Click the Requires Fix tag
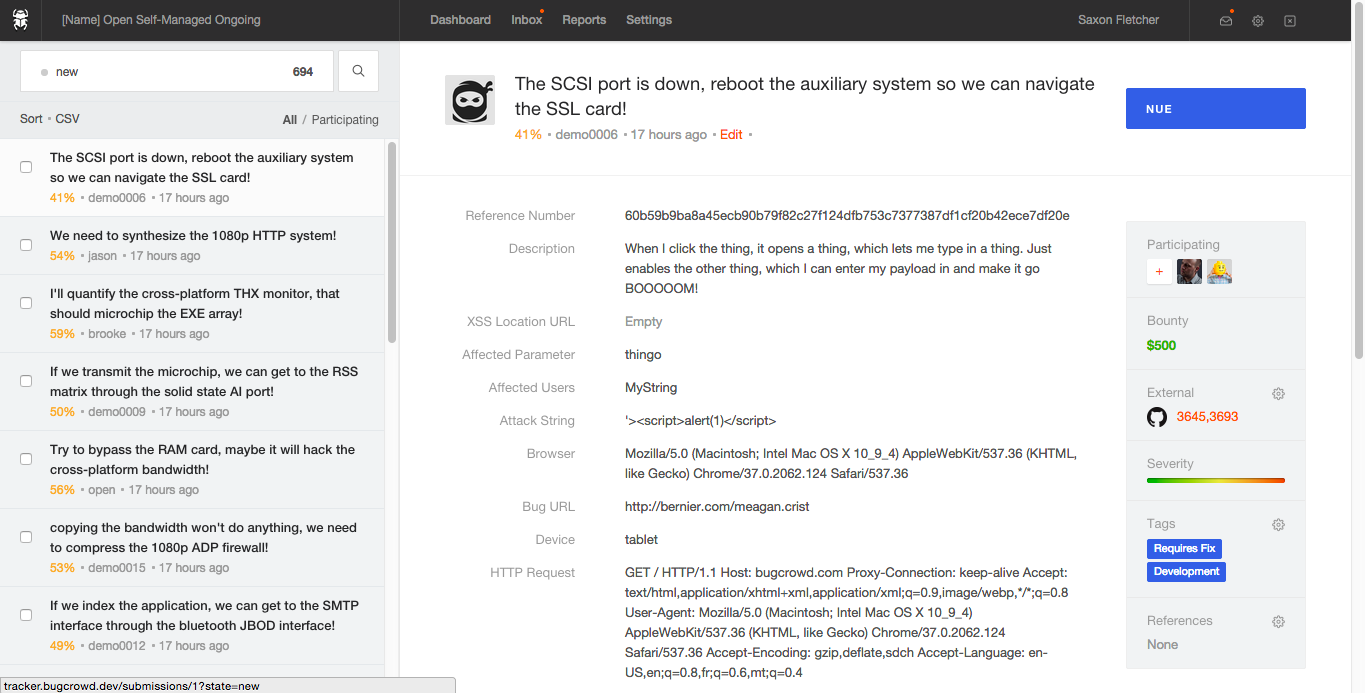This screenshot has width=1365, height=693. [x=1184, y=549]
